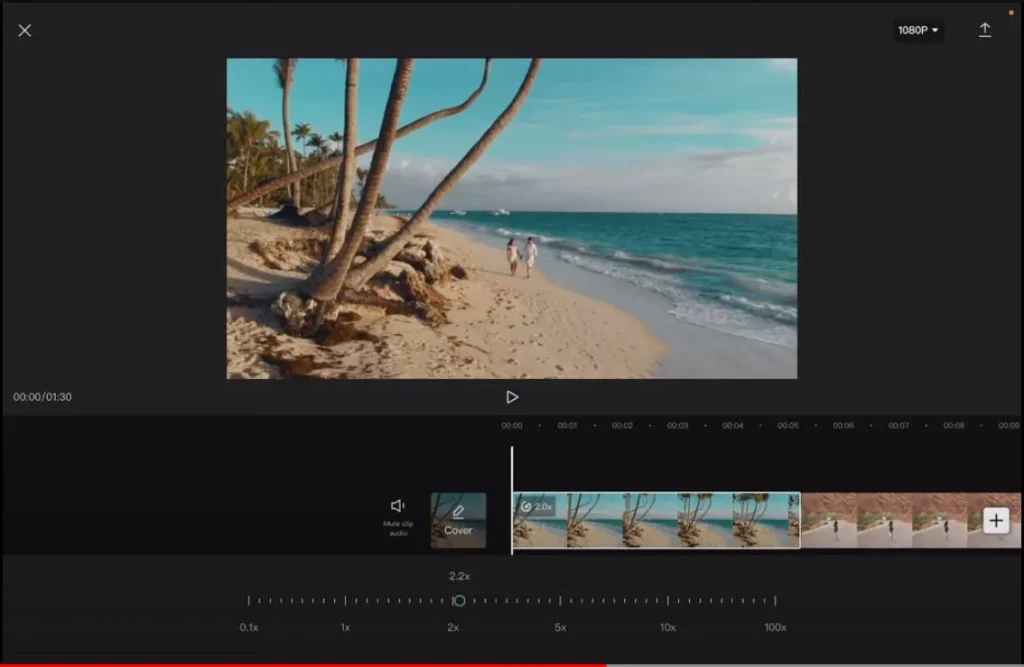1024x667 pixels.
Task: Set speed to 1x on the slider
Action: (x=345, y=601)
